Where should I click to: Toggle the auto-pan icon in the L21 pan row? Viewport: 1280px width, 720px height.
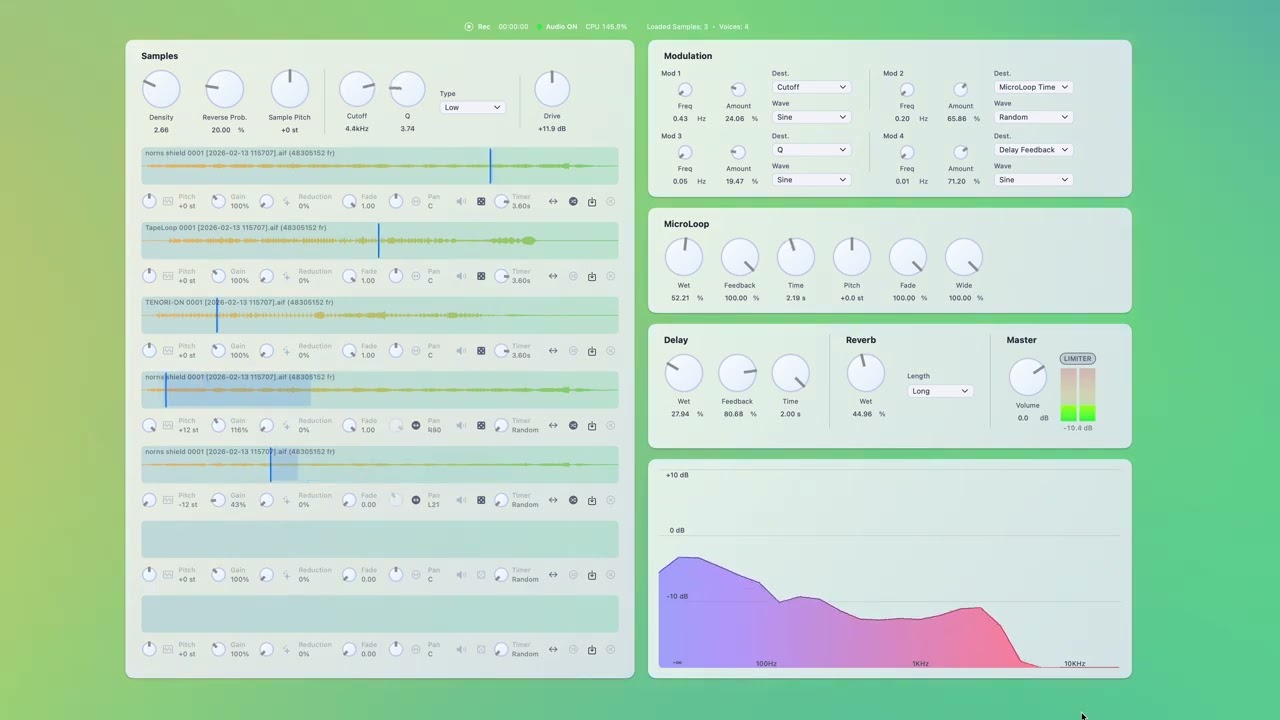click(416, 500)
